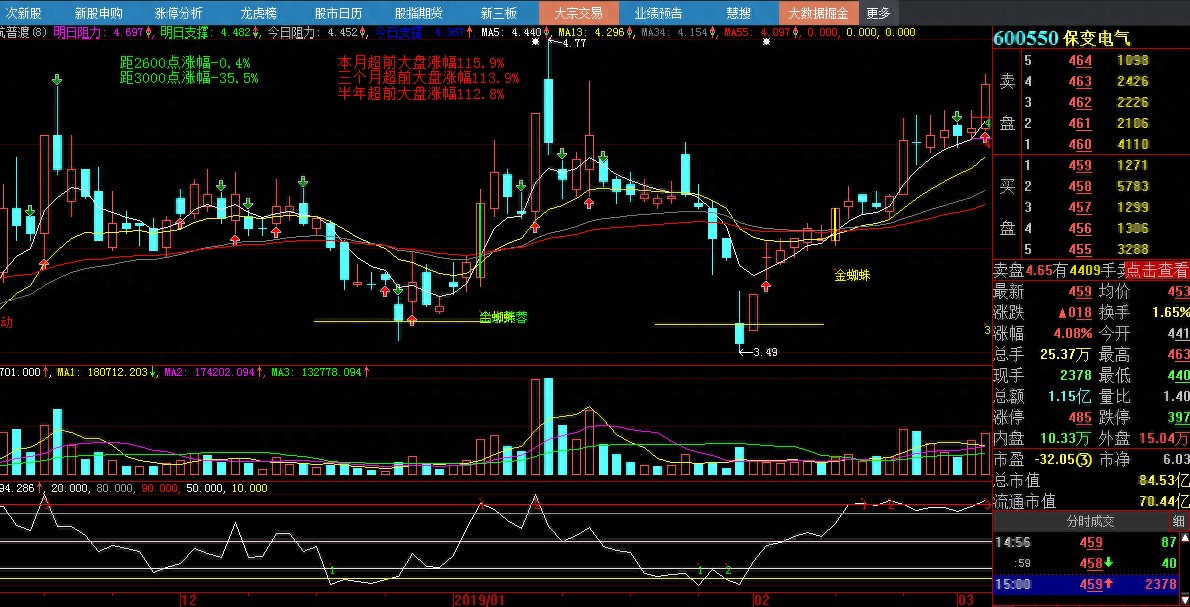This screenshot has width=1190, height=607.
Task: Select the 15:00 trade row
Action: click(1090, 584)
